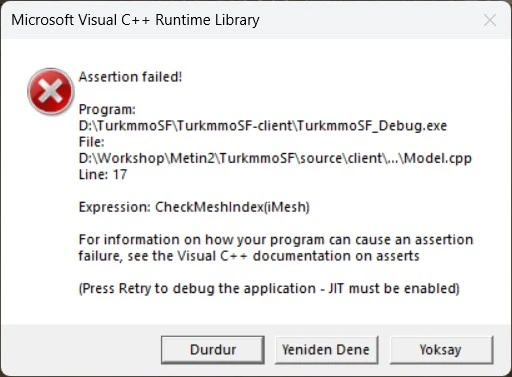Click the Microsoft Visual C++ Runtime Library title
Image resolution: width=512 pixels, height=377 pixels.
135,20
